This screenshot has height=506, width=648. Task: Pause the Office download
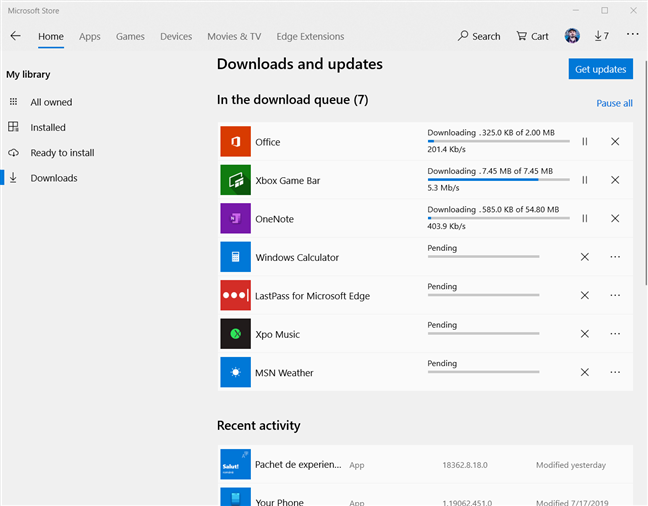pos(585,141)
